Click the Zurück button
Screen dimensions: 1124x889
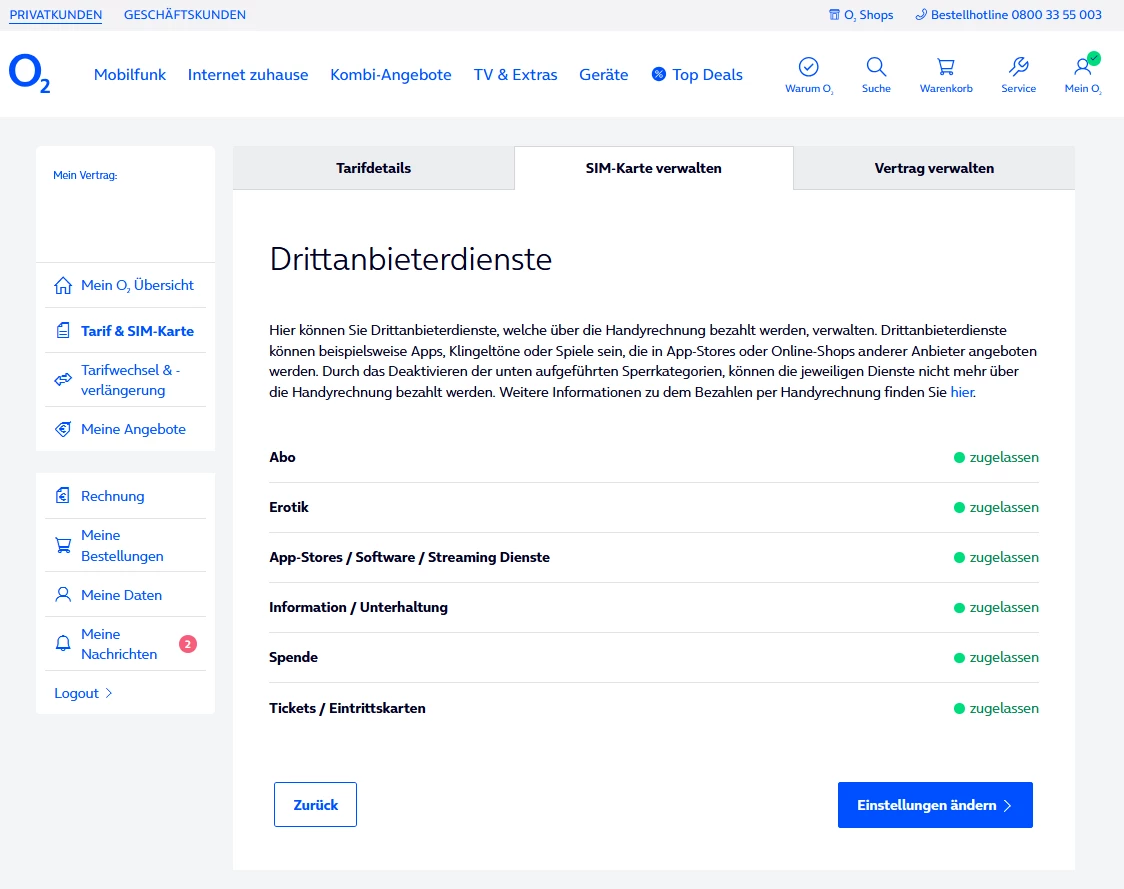pos(315,804)
